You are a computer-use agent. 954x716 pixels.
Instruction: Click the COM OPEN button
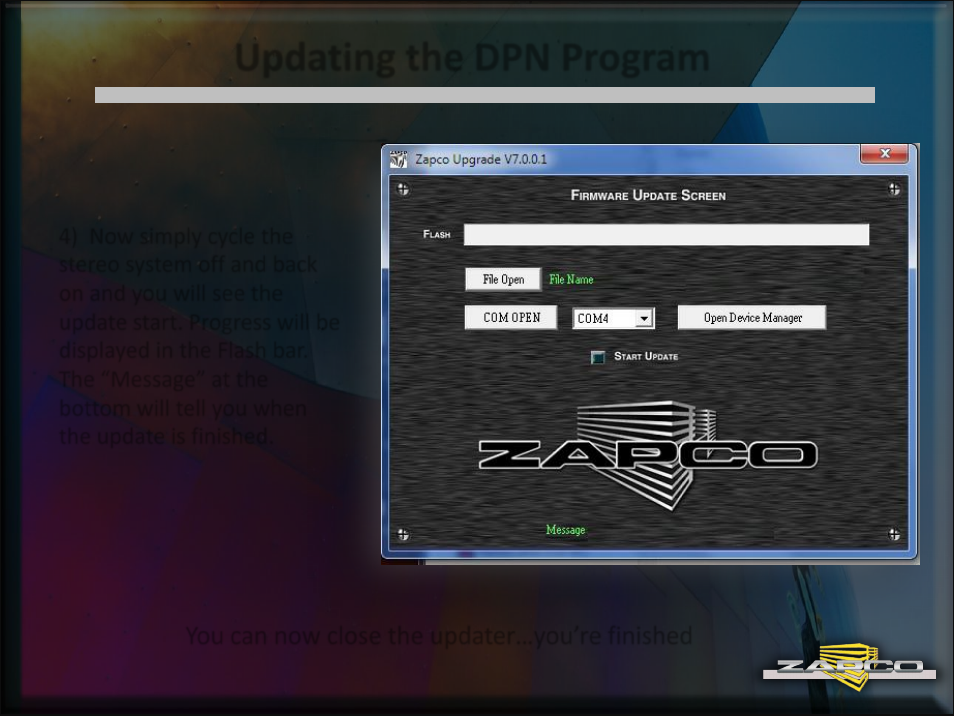click(x=511, y=318)
